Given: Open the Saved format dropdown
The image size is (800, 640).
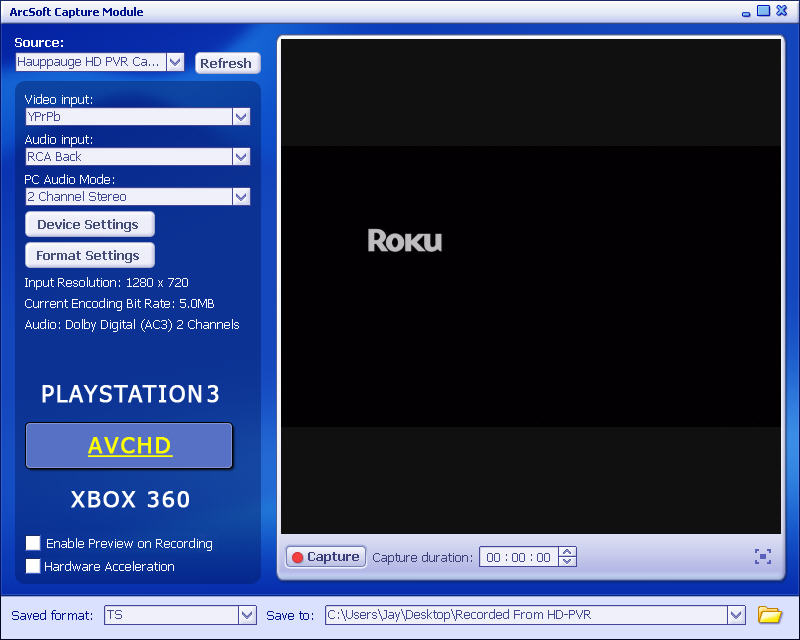Looking at the screenshot, I should [x=247, y=615].
